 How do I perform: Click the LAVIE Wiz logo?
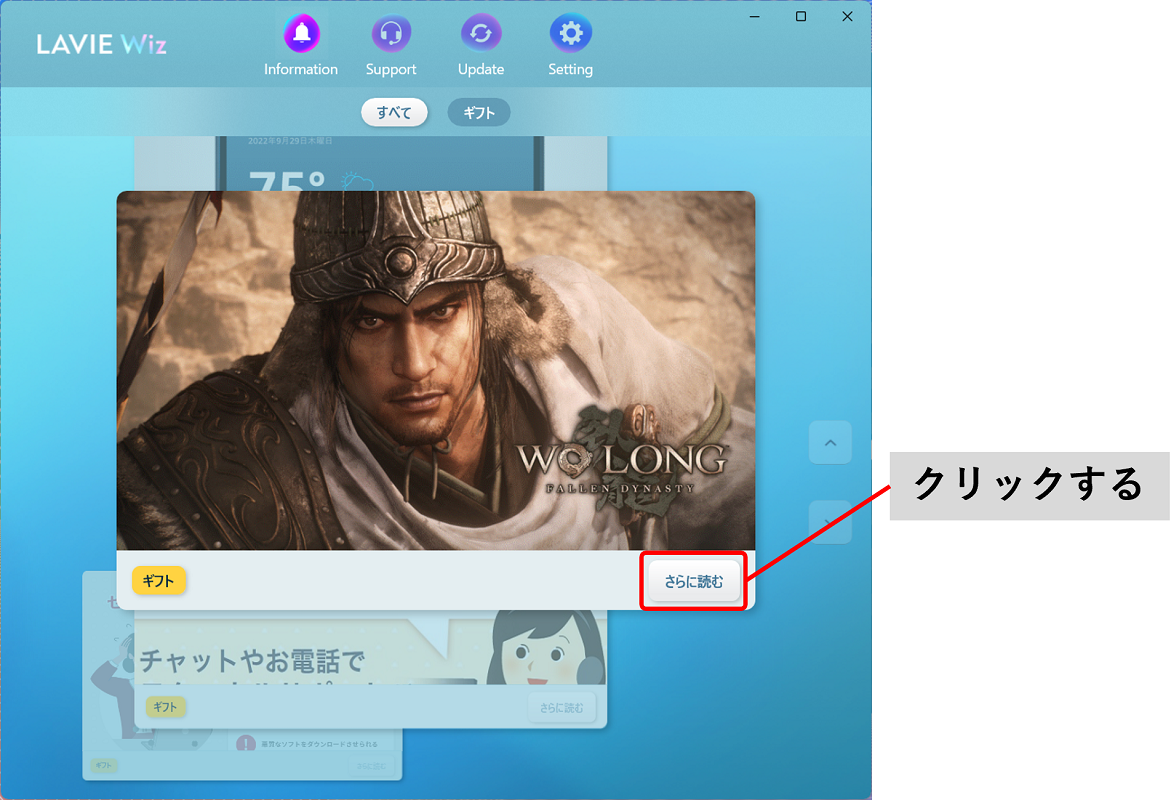tap(102, 44)
